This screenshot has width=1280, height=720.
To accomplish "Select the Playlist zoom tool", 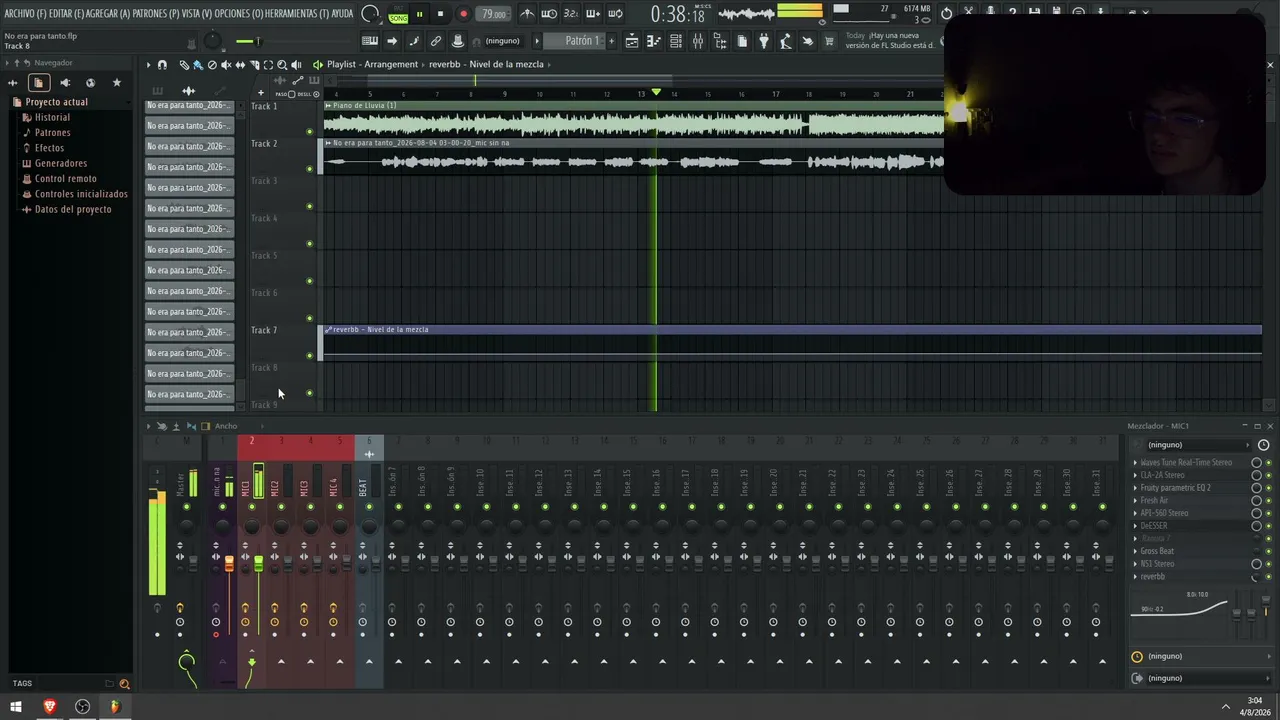I will [x=282, y=65].
